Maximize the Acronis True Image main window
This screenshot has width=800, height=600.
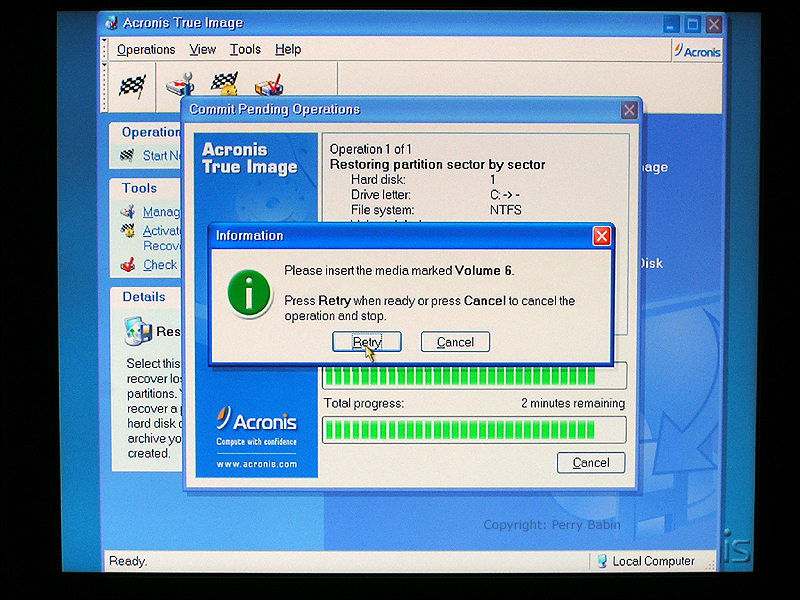pos(692,24)
